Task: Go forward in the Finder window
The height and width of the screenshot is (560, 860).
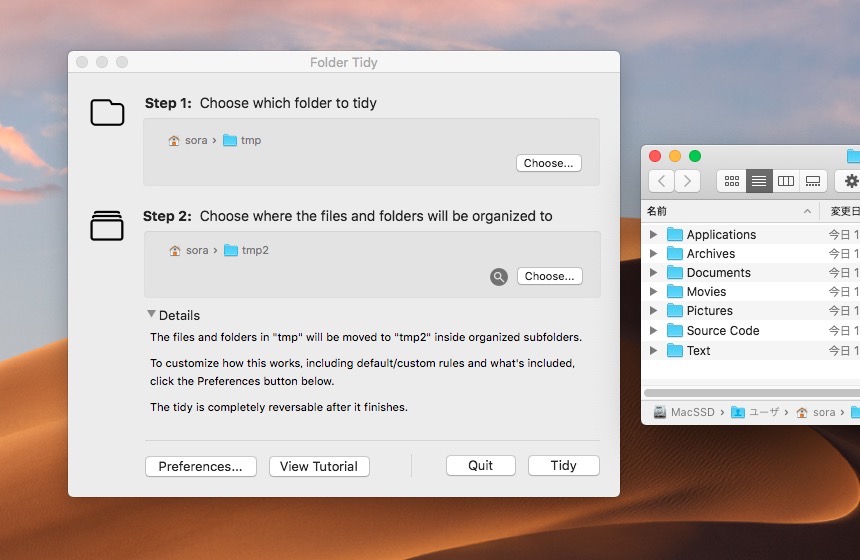Action: coord(687,181)
